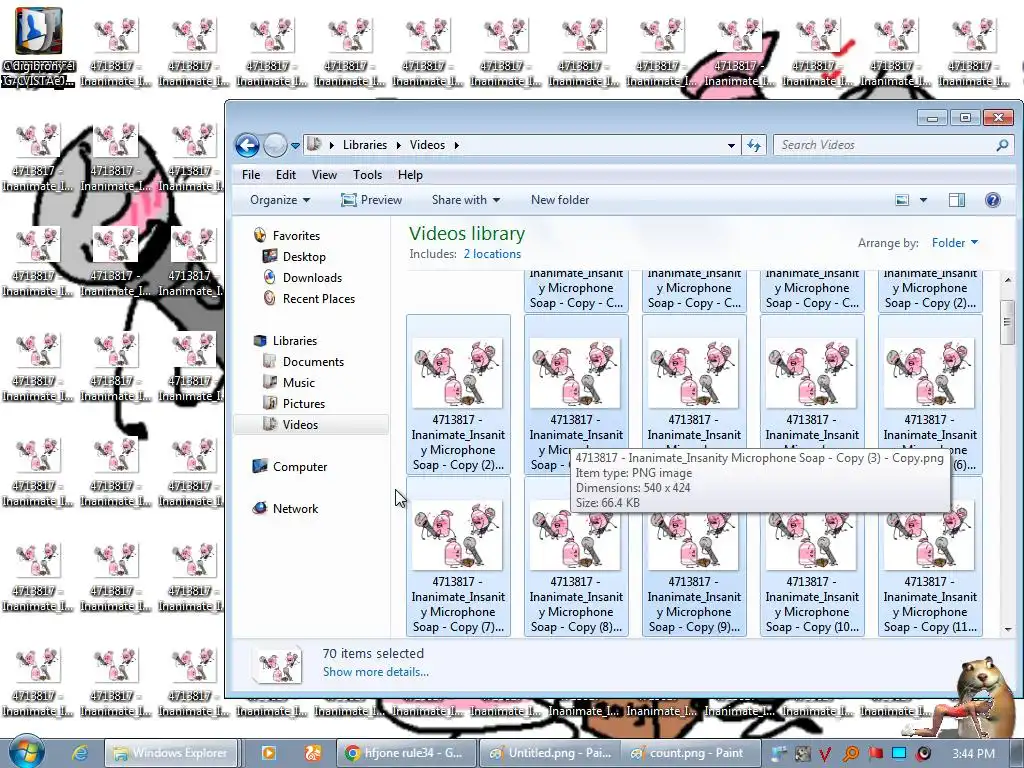Screen dimensions: 1024x768
Task: Toggle the preview pane icon
Action: coord(957,200)
